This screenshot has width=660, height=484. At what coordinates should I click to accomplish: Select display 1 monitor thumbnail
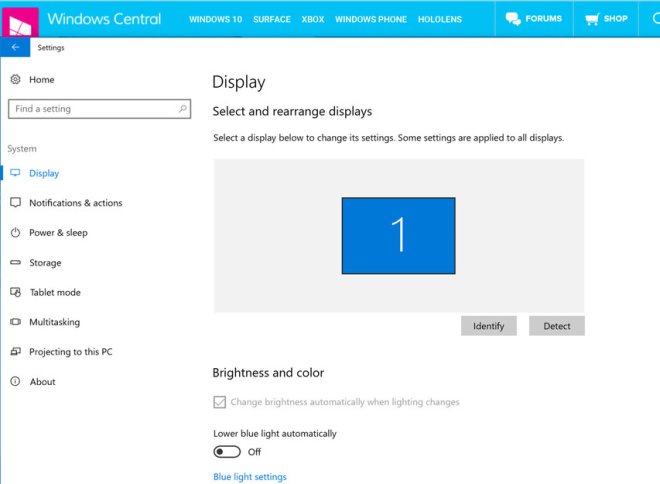399,236
